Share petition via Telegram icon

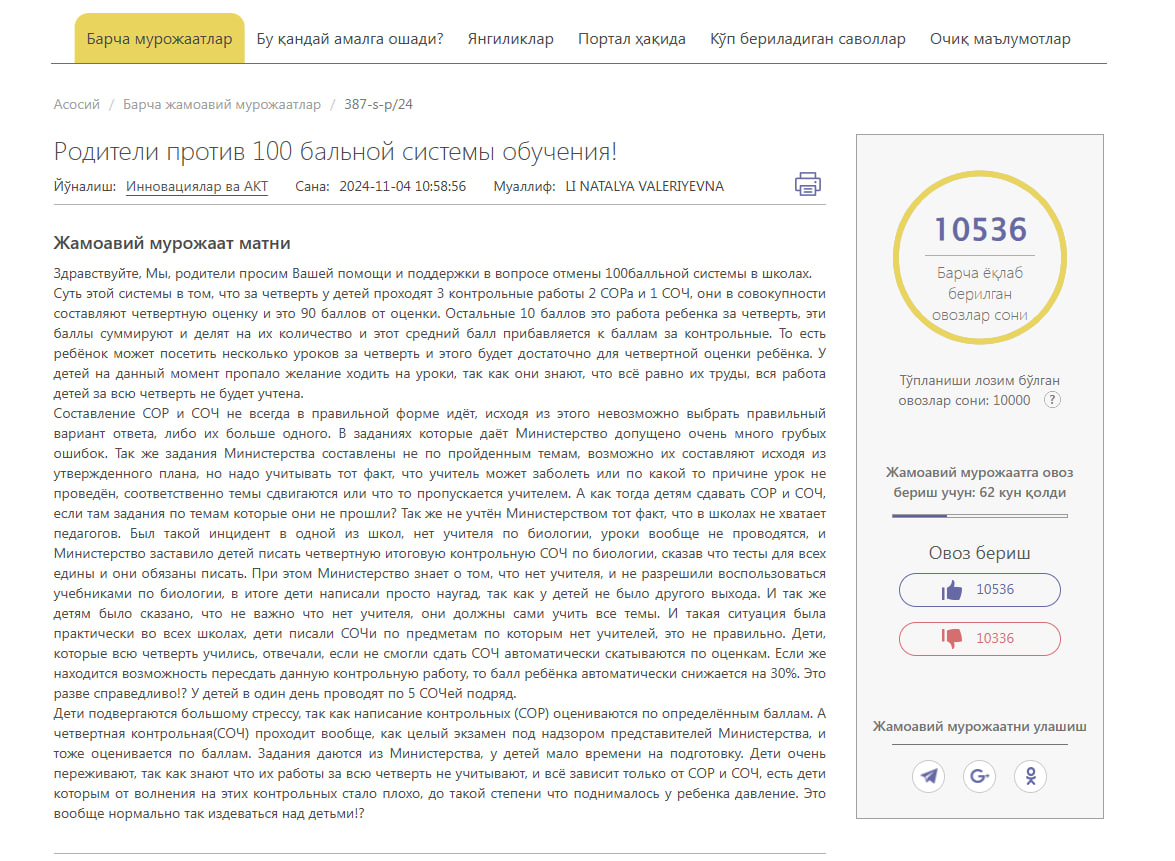[928, 776]
